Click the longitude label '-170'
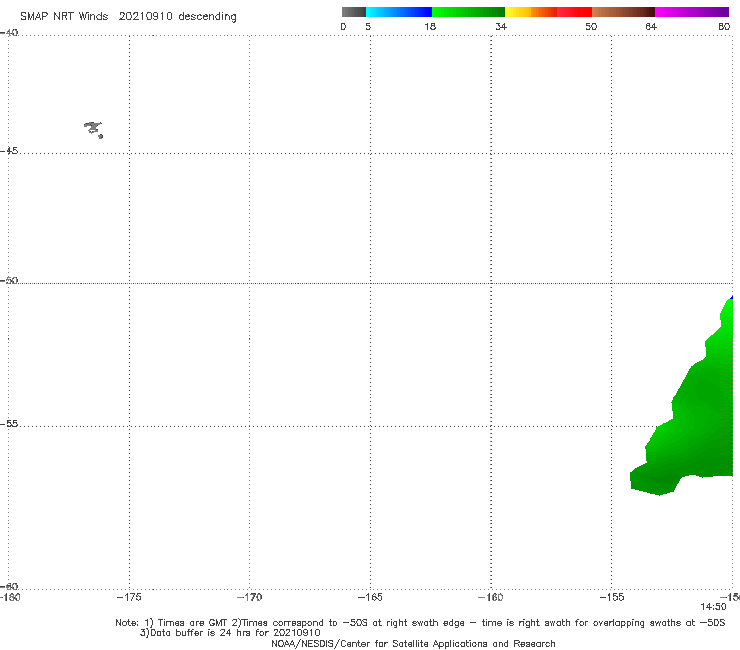This screenshot has height=650, width=740. click(x=249, y=597)
